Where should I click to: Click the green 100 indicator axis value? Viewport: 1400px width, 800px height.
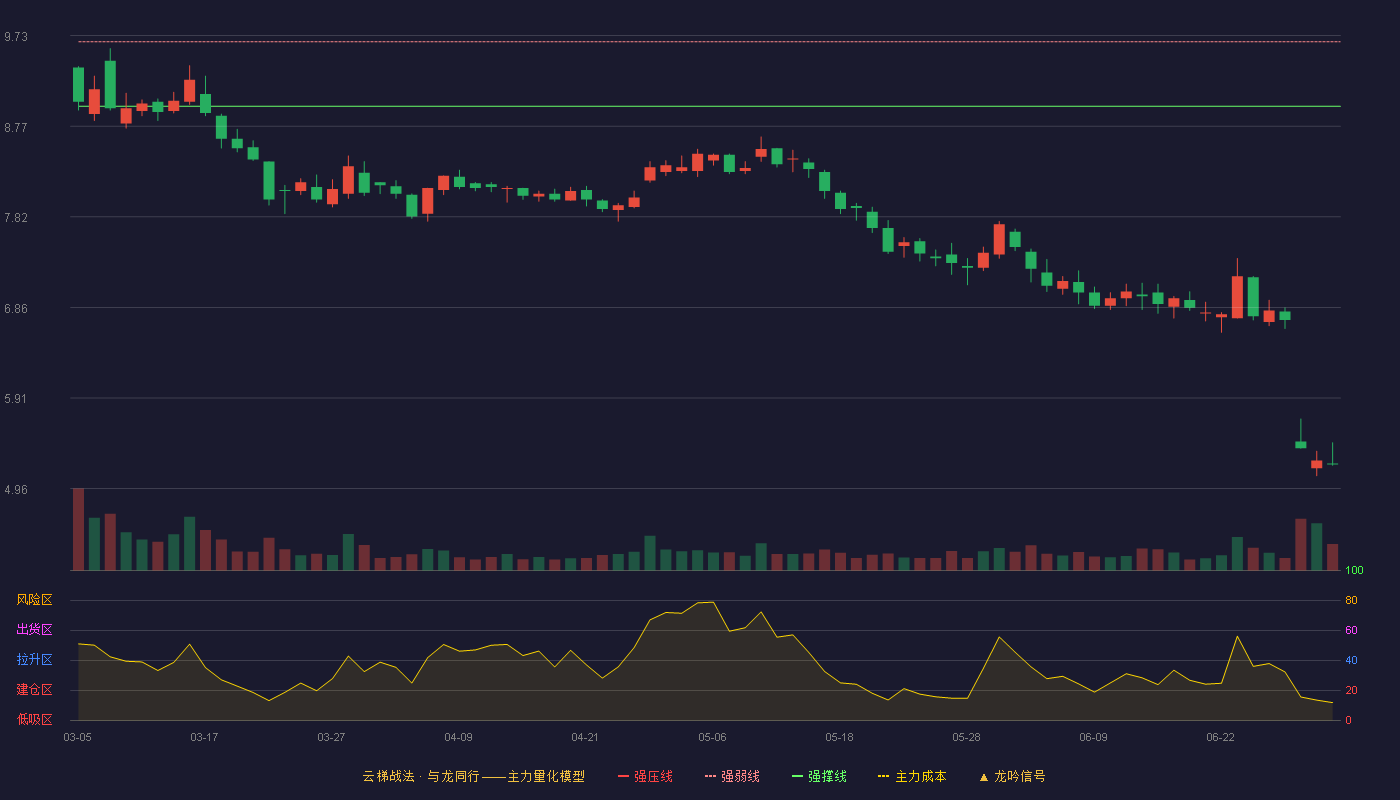point(1354,571)
